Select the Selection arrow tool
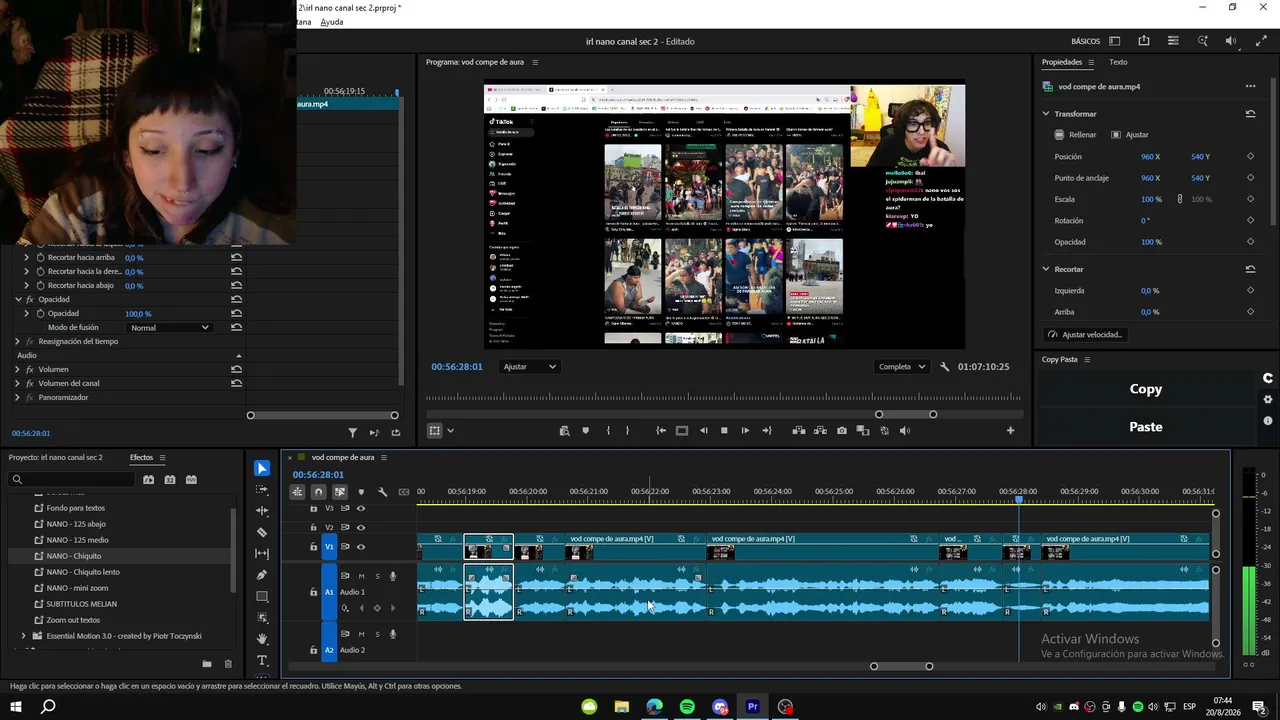 coord(262,468)
